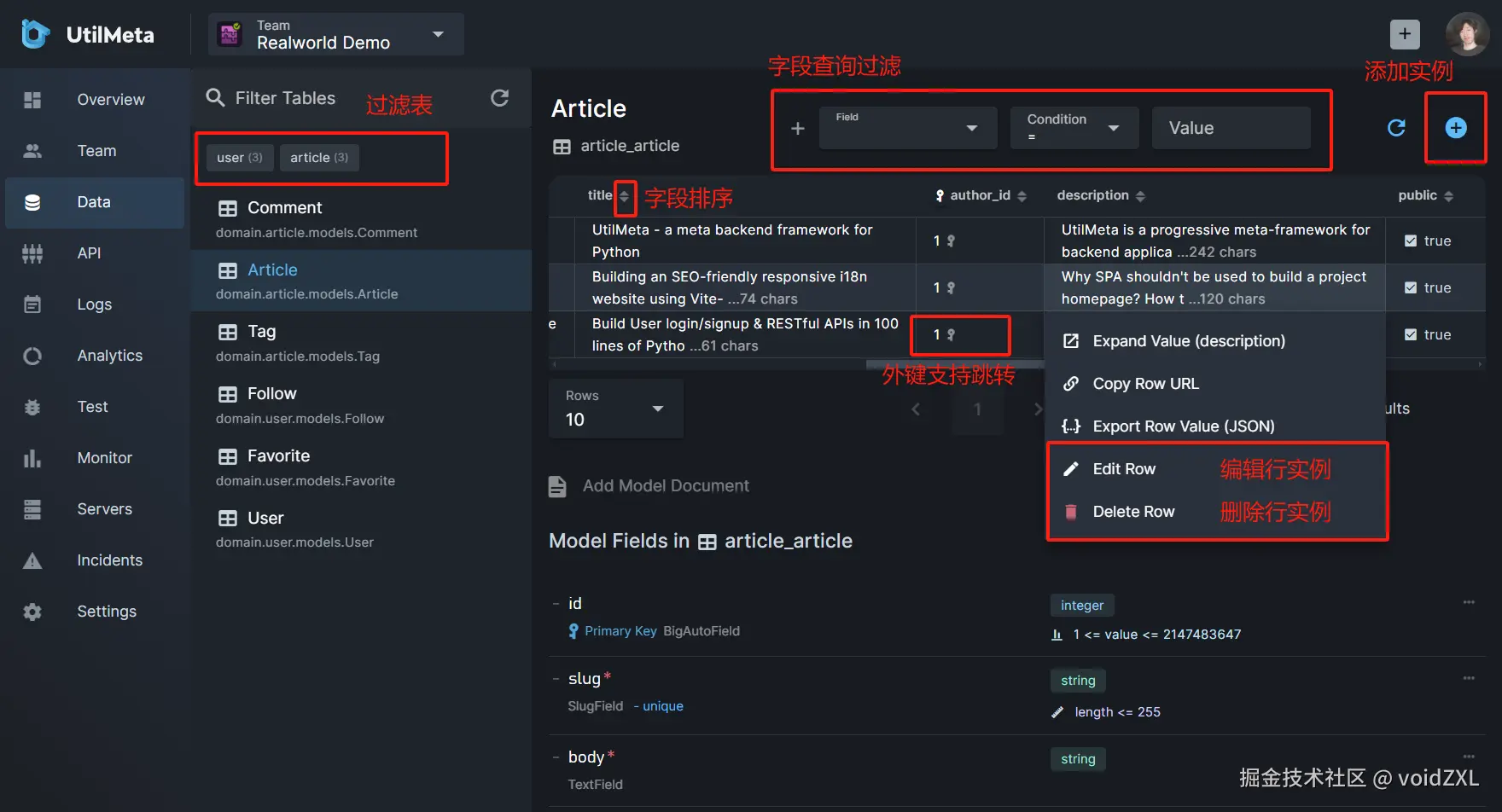Screen dimensions: 1502x812
Task: Toggle public checkbox for UtilMeta article row
Action: [x=1411, y=241]
